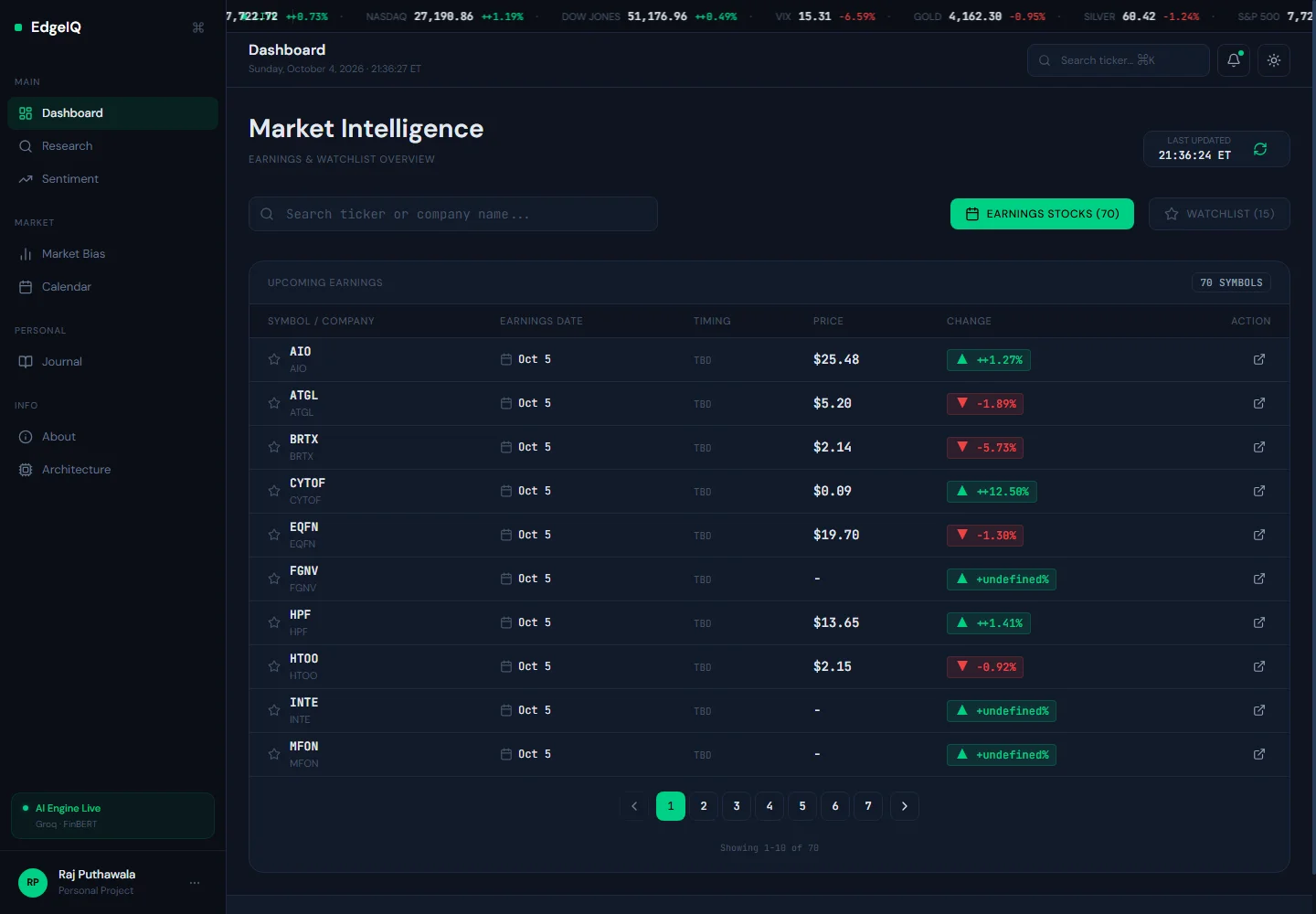This screenshot has width=1316, height=914.
Task: Open Market Bias page
Action: [x=112, y=254]
